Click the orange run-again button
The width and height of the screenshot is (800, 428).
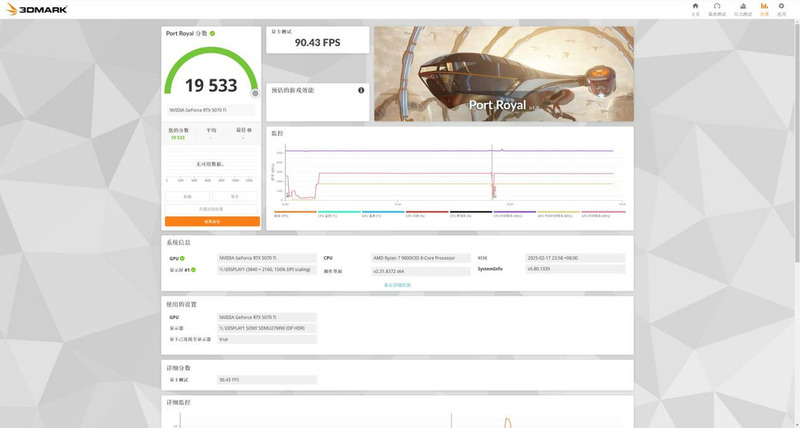tap(212, 221)
